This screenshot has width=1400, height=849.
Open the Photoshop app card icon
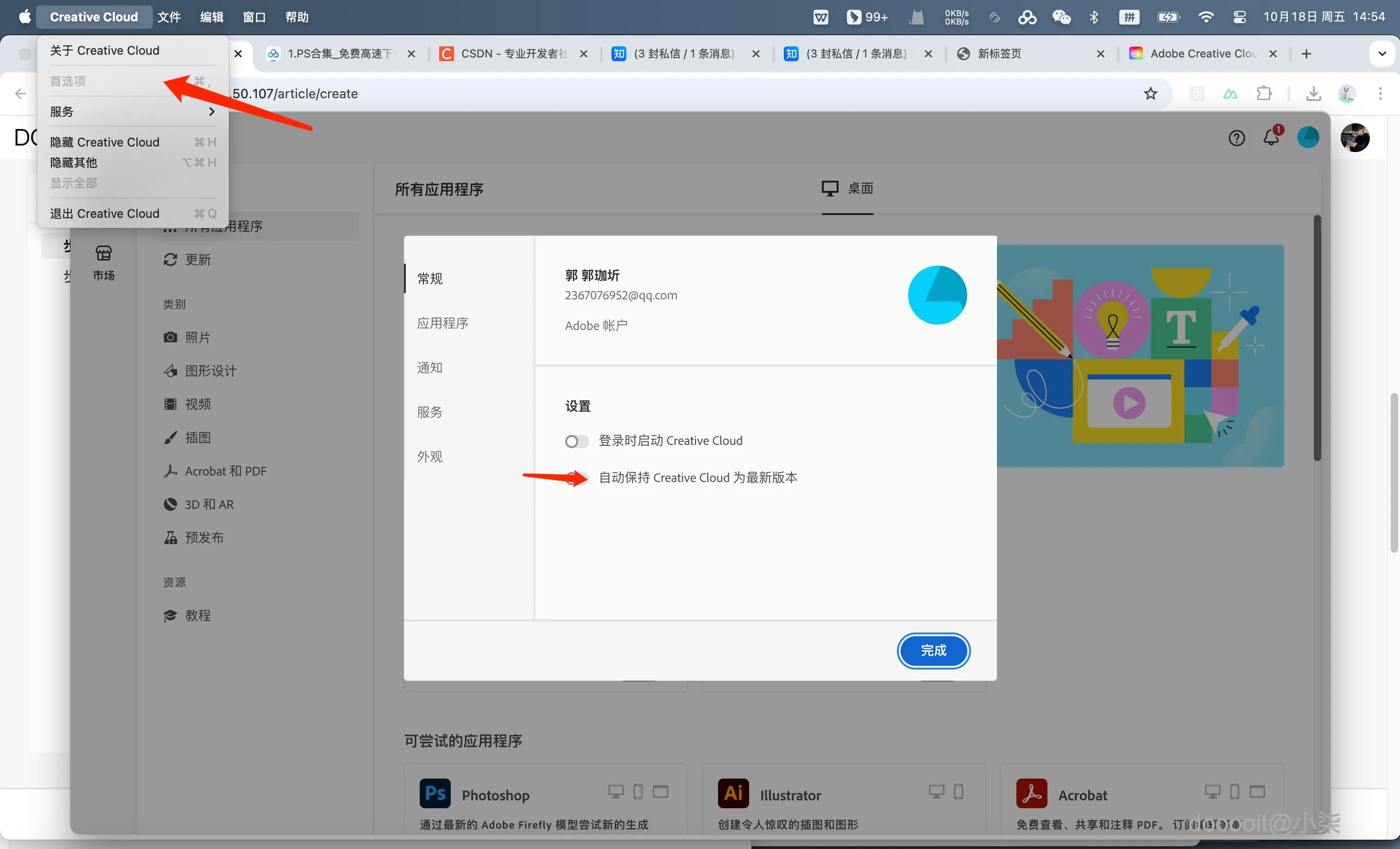click(x=435, y=793)
